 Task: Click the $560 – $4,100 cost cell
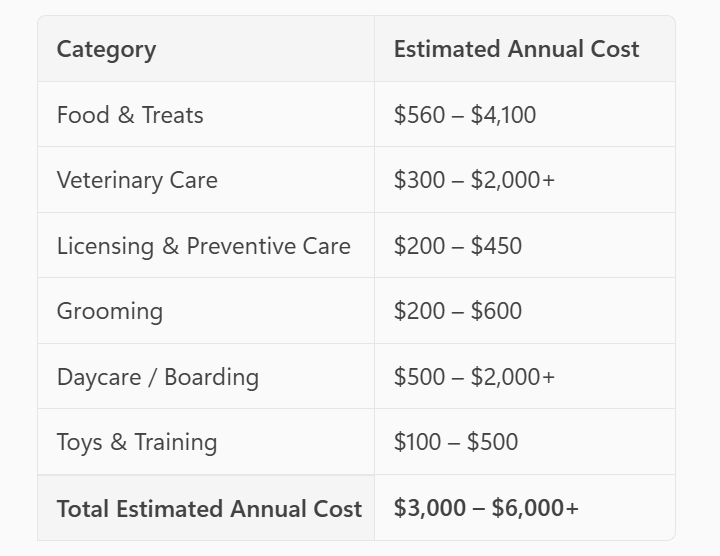(x=465, y=115)
